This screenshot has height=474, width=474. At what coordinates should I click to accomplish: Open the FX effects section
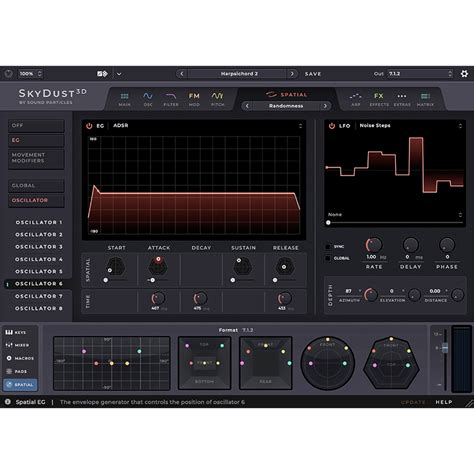(379, 99)
